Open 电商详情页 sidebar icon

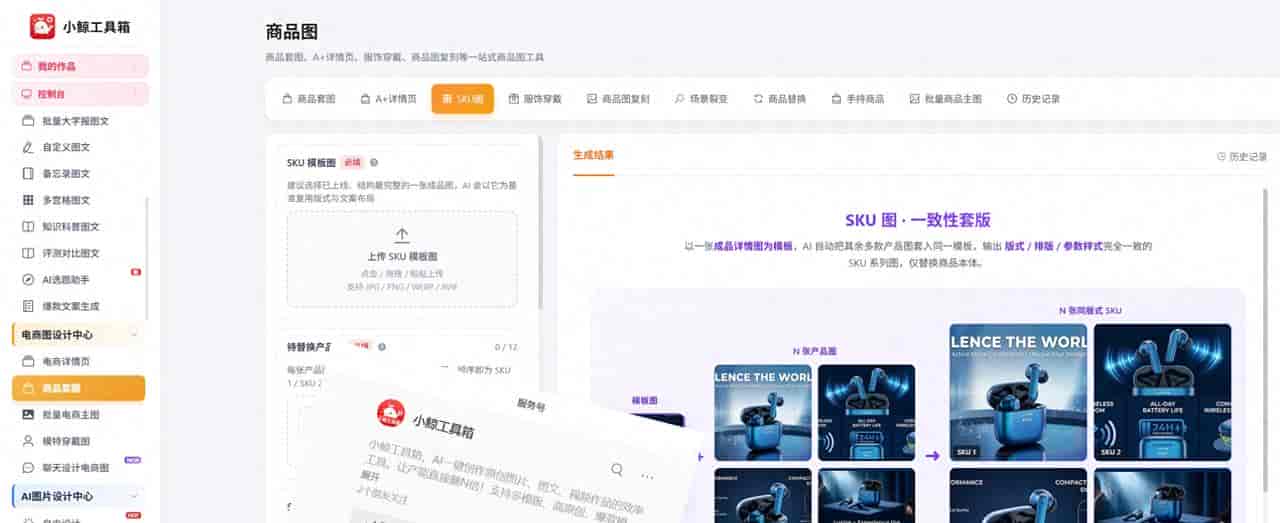pyautogui.click(x=28, y=361)
